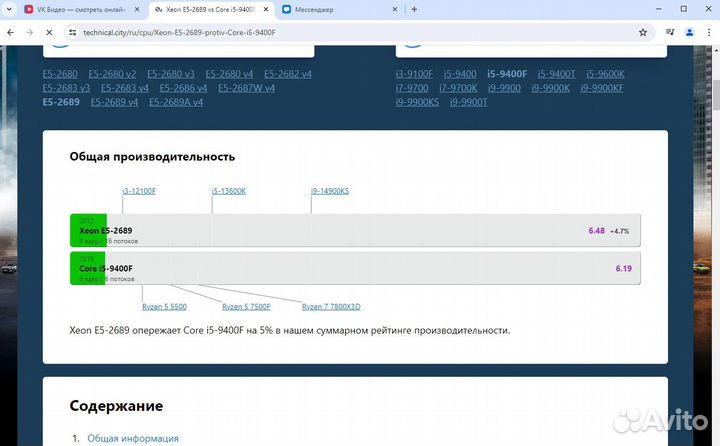Viewport: 720px width, 446px height.
Task: Open the i5-13600K marker link
Action: click(x=229, y=191)
